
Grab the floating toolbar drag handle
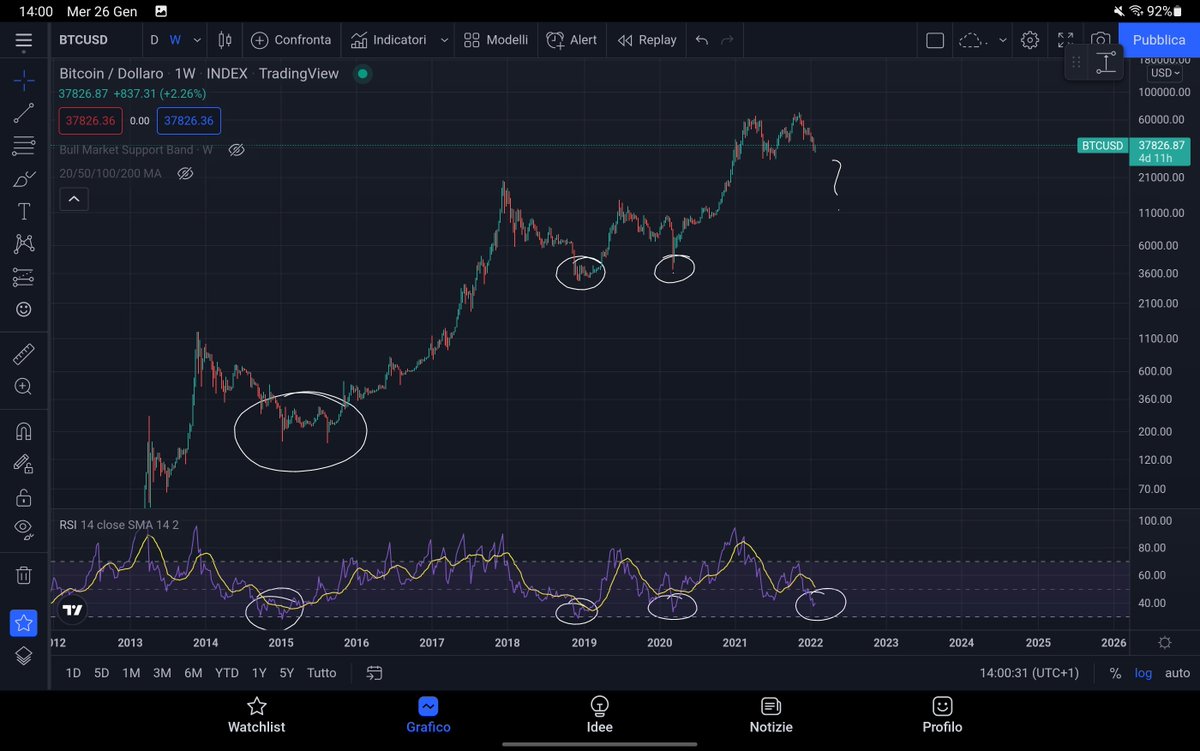1076,62
